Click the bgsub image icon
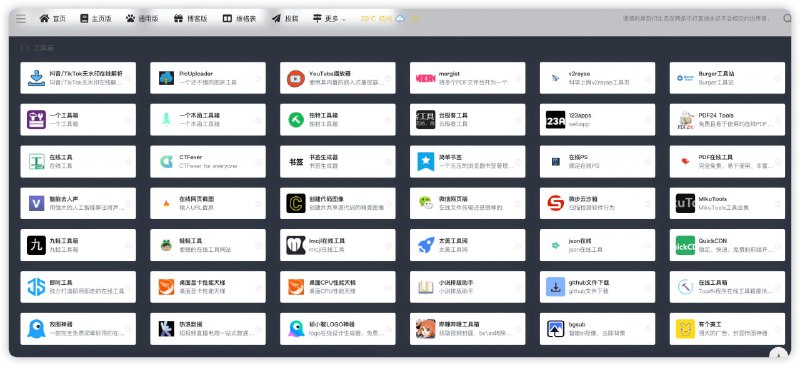This screenshot has width=800, height=366. tap(556, 329)
